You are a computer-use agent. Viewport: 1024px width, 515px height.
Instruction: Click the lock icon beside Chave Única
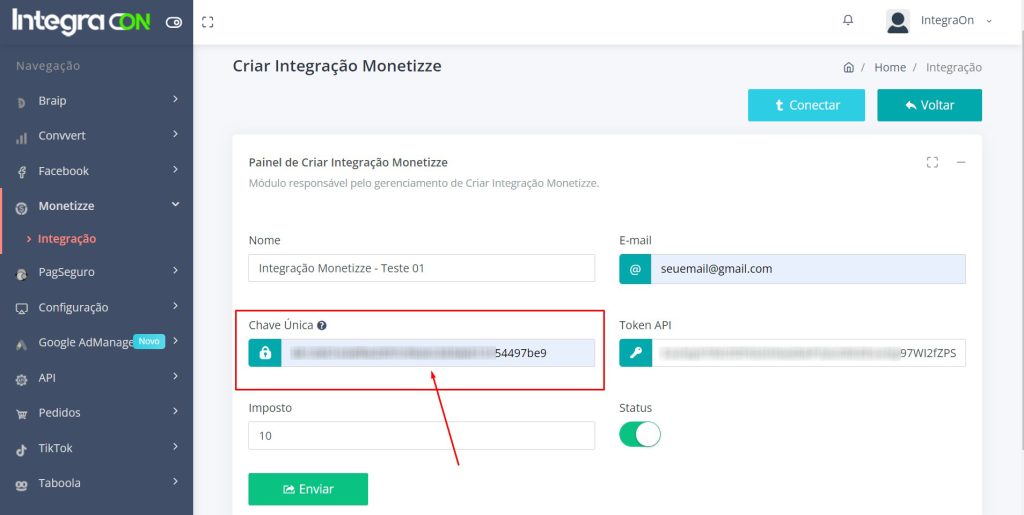click(265, 353)
